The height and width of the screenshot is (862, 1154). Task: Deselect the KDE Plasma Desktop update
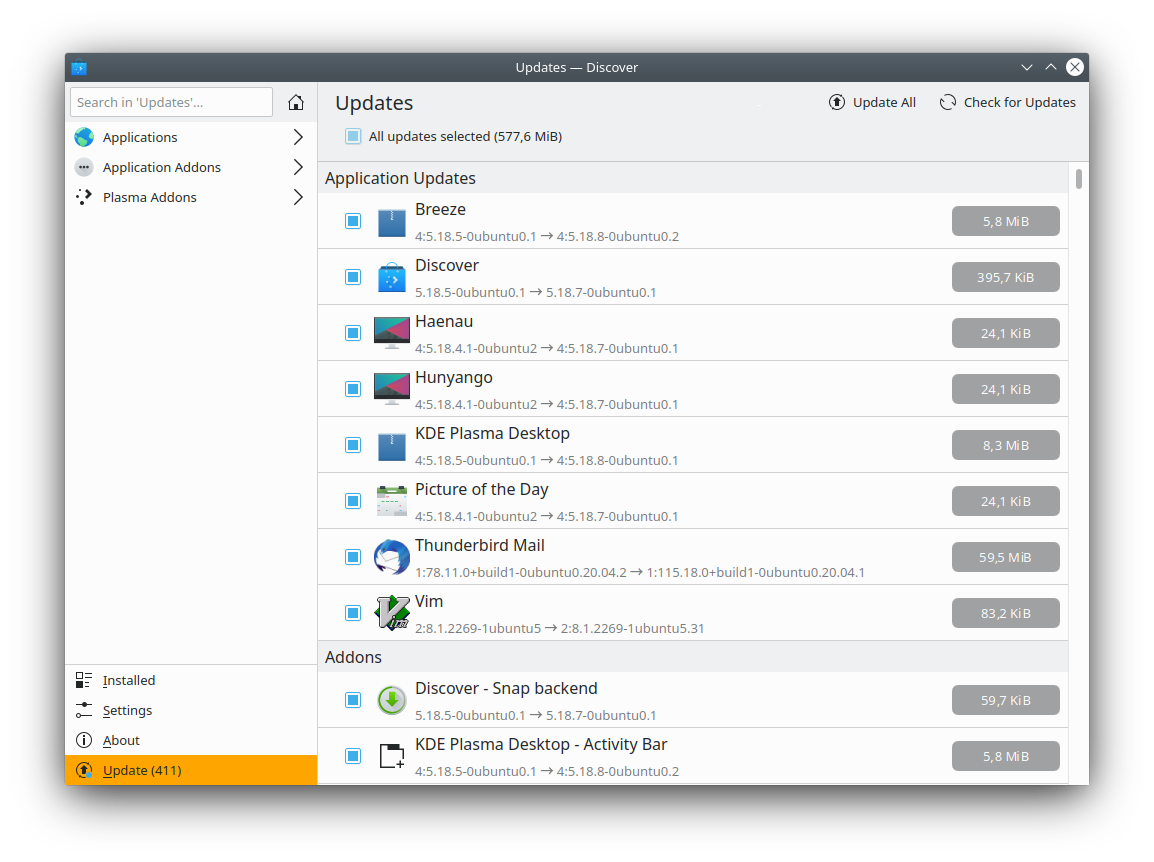tap(353, 445)
